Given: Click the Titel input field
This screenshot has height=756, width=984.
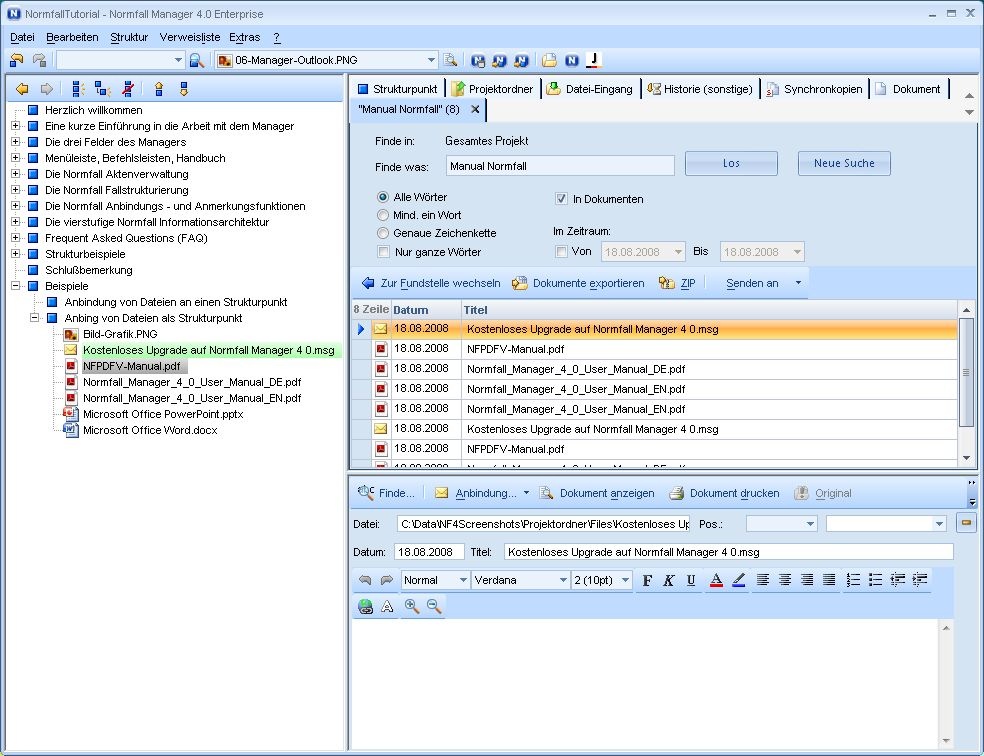Looking at the screenshot, I should [729, 552].
